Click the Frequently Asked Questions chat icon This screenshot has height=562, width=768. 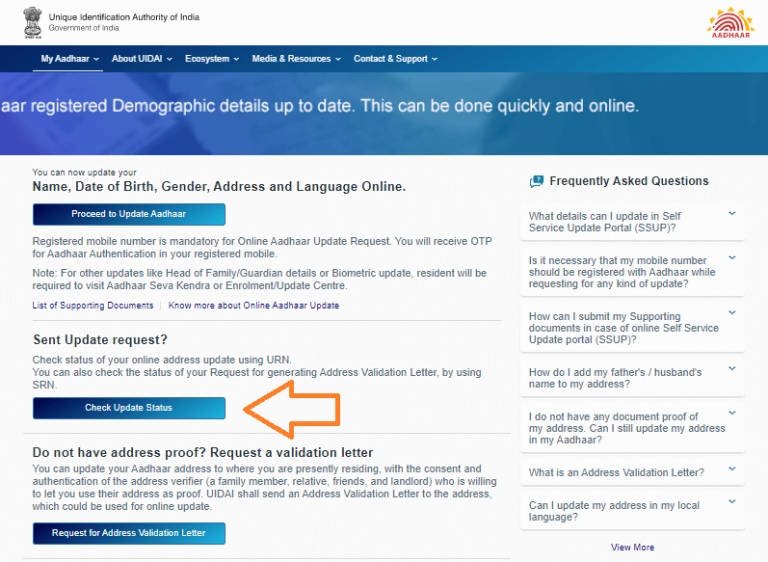pos(537,181)
